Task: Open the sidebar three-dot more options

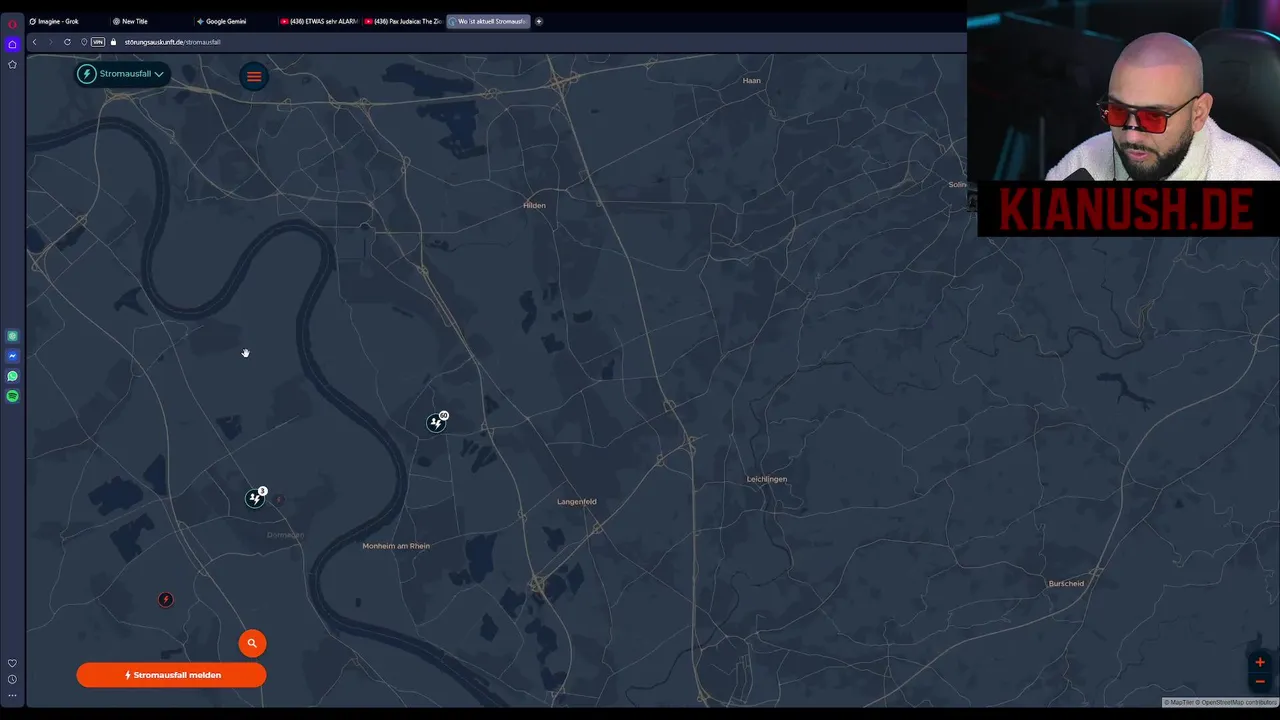Action: 12,694
